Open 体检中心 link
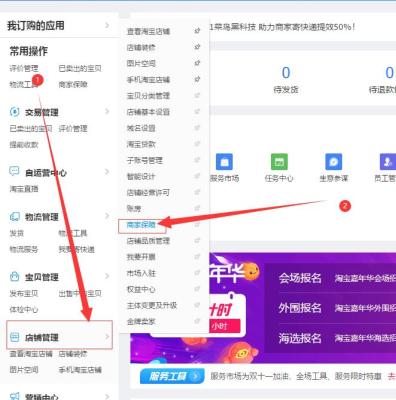Screen dimensions: 396x400 pyautogui.click(x=24, y=309)
